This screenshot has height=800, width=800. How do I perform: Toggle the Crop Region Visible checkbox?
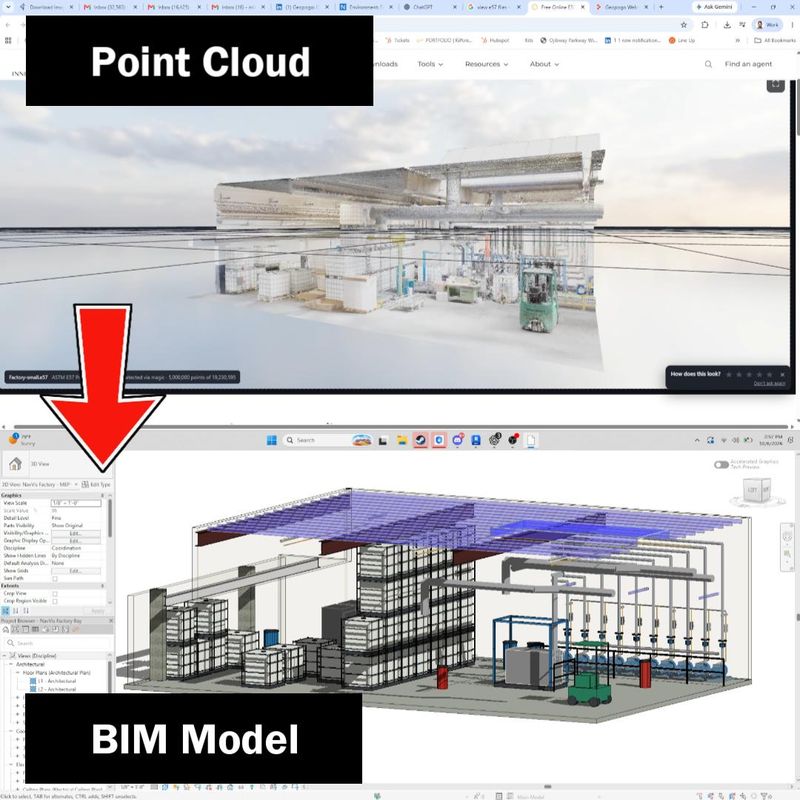point(55,601)
